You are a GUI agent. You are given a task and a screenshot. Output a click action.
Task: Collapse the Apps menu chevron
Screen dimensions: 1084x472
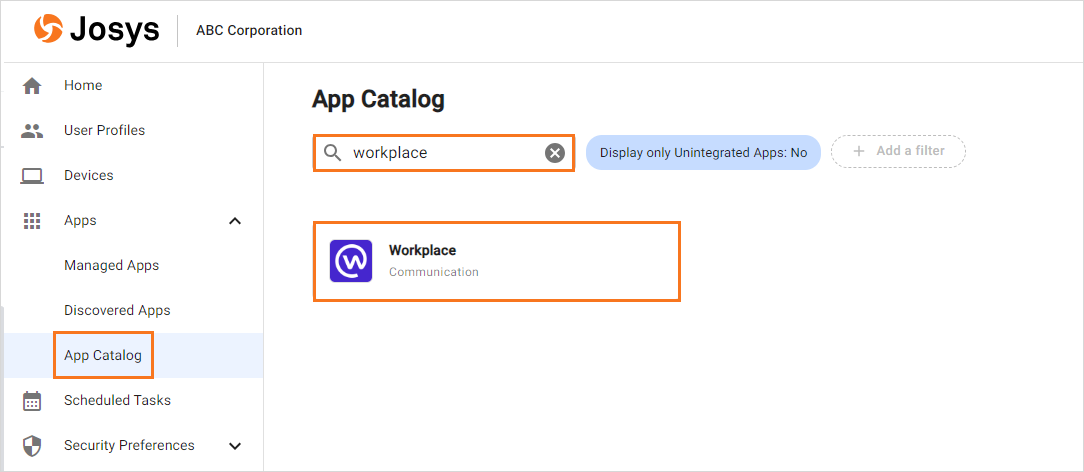[x=235, y=221]
